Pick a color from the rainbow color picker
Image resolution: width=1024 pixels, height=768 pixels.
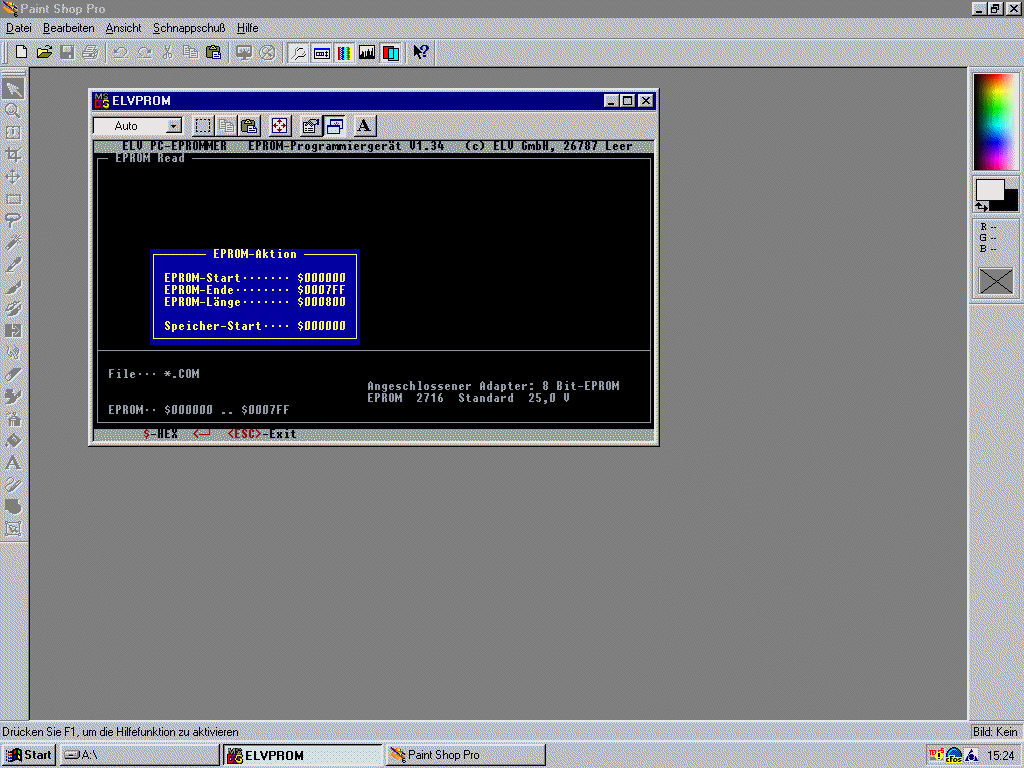pos(995,122)
